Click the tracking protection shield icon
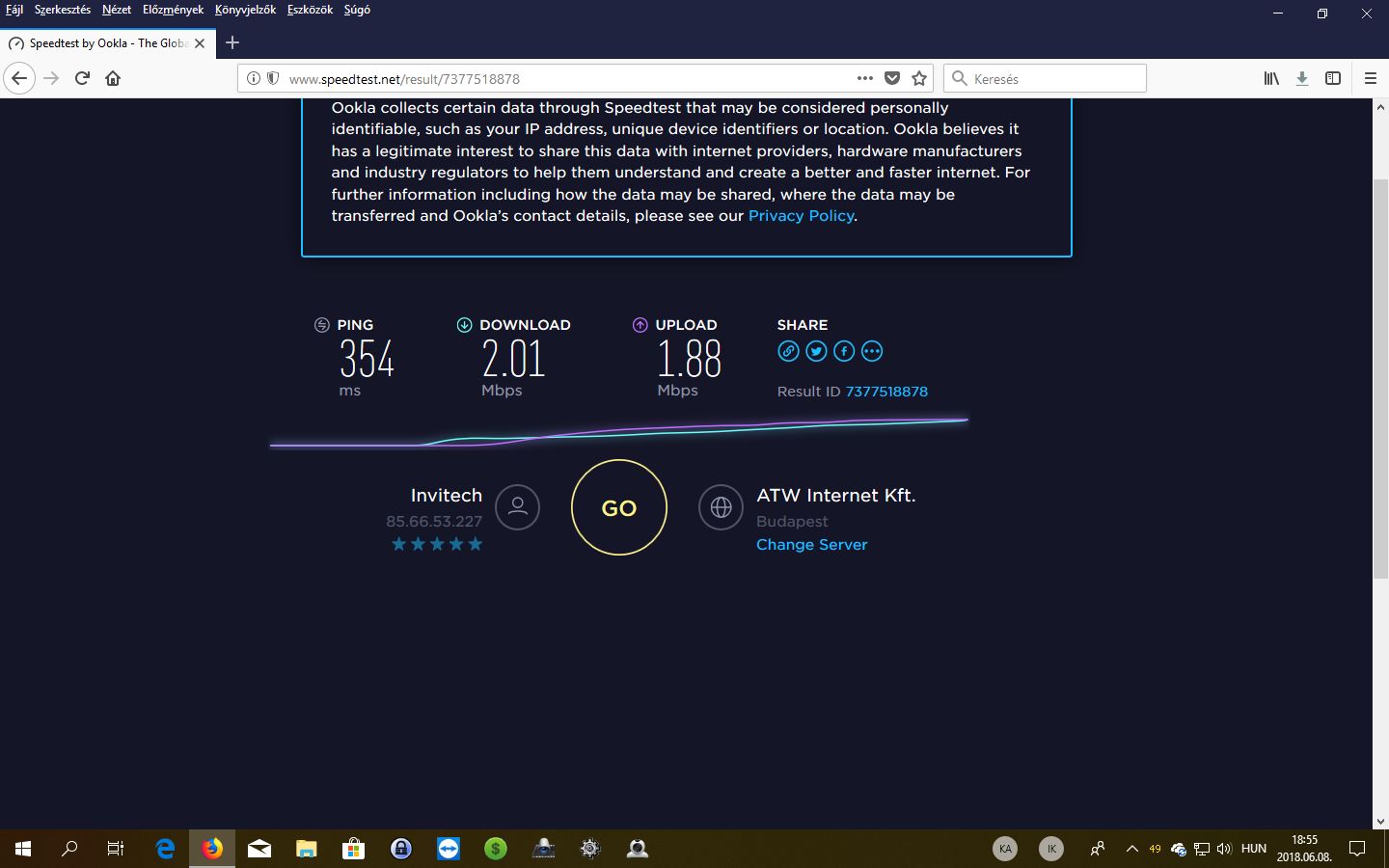Screen dimensions: 1389x868 273,78
